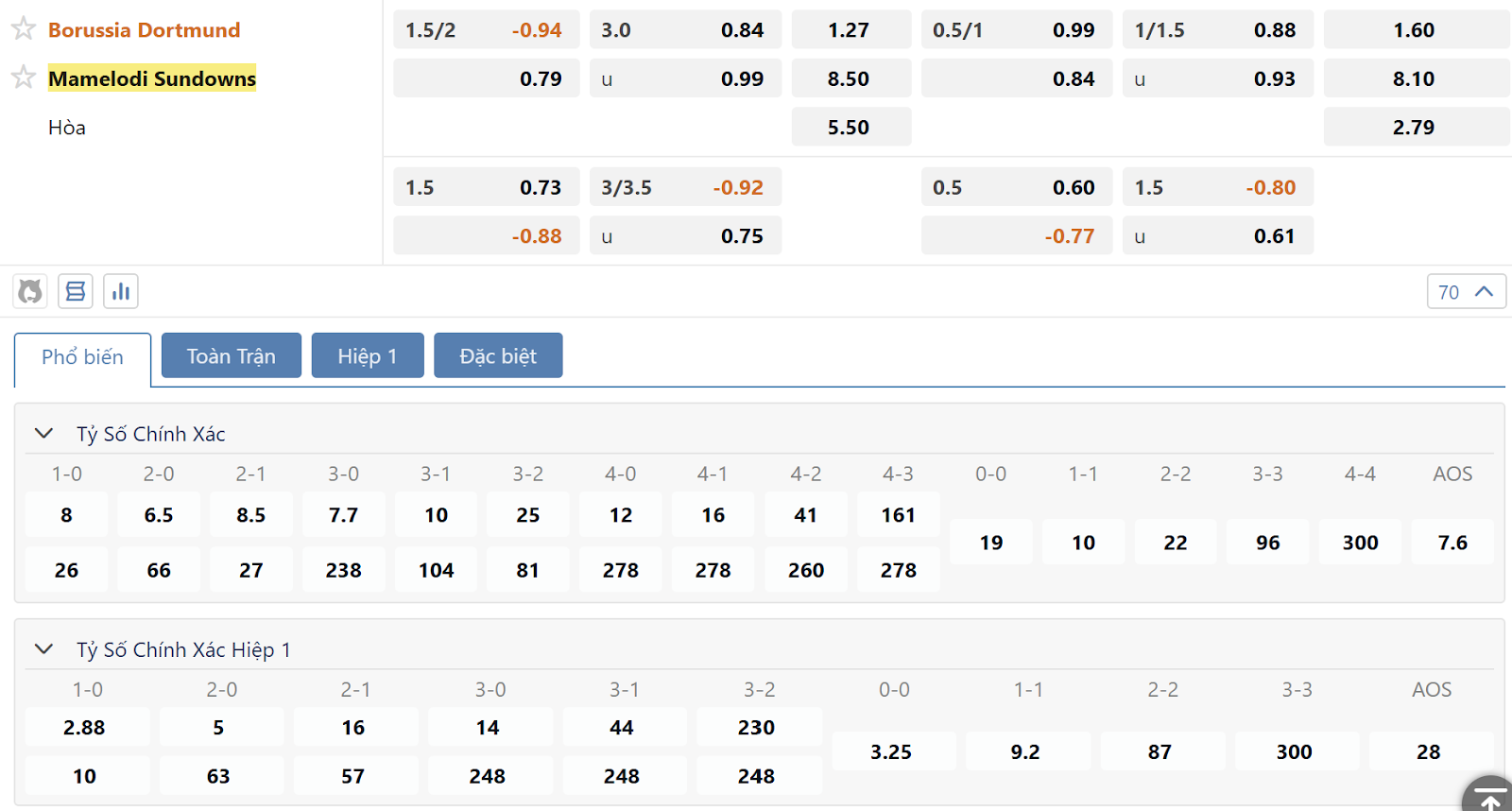Select under odds 0.99 full match
The width and height of the screenshot is (1512, 811).
[685, 78]
